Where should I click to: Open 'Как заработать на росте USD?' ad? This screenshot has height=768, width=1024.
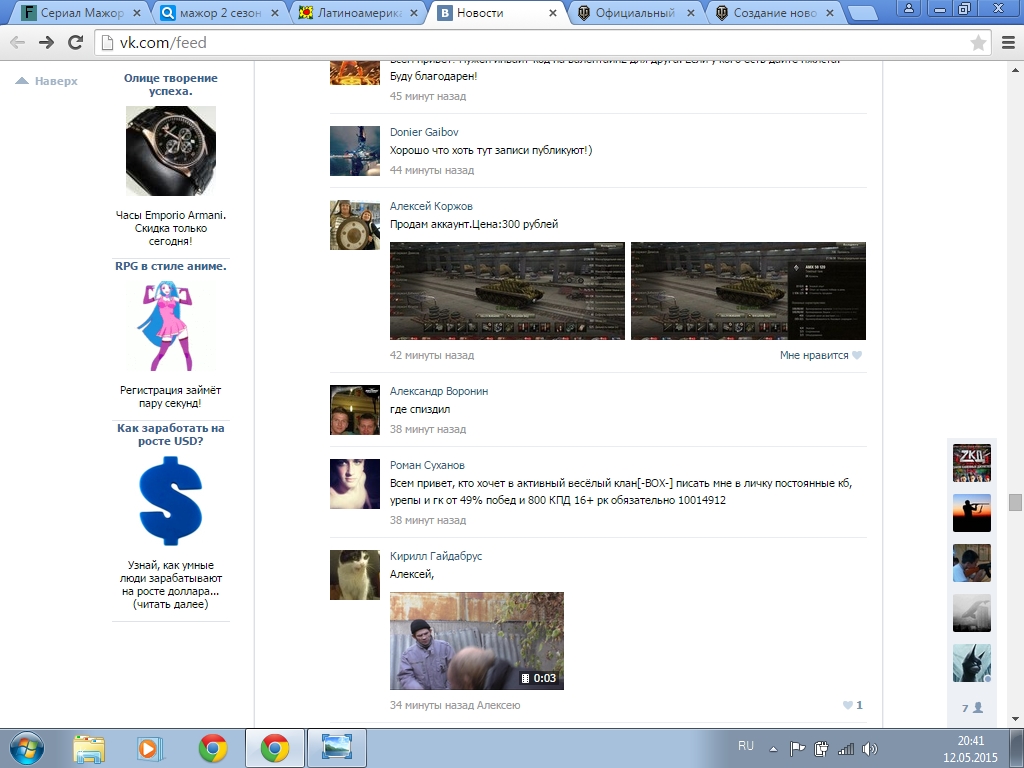click(170, 434)
